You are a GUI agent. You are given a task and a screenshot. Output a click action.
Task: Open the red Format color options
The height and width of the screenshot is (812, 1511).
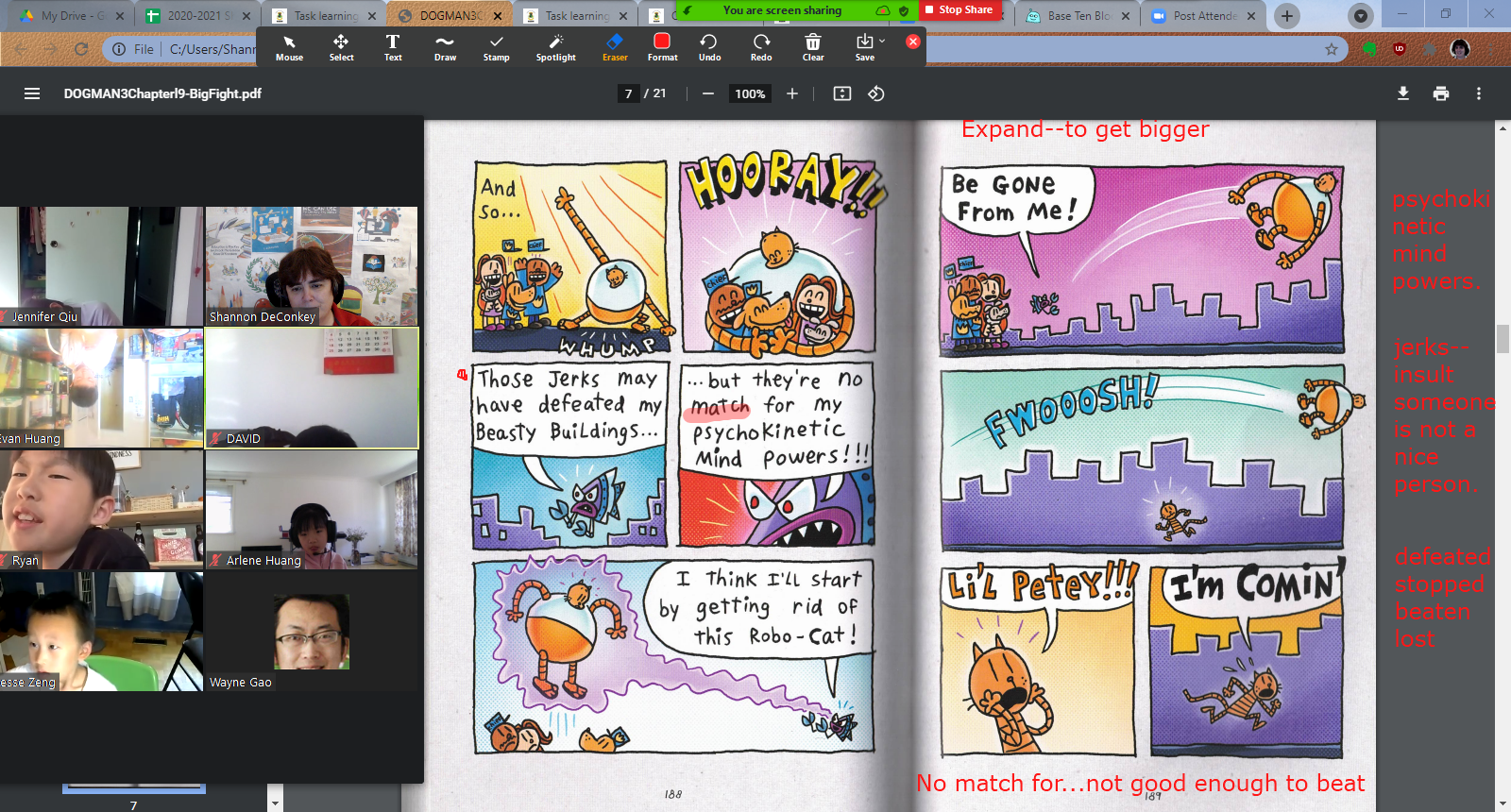point(662,47)
